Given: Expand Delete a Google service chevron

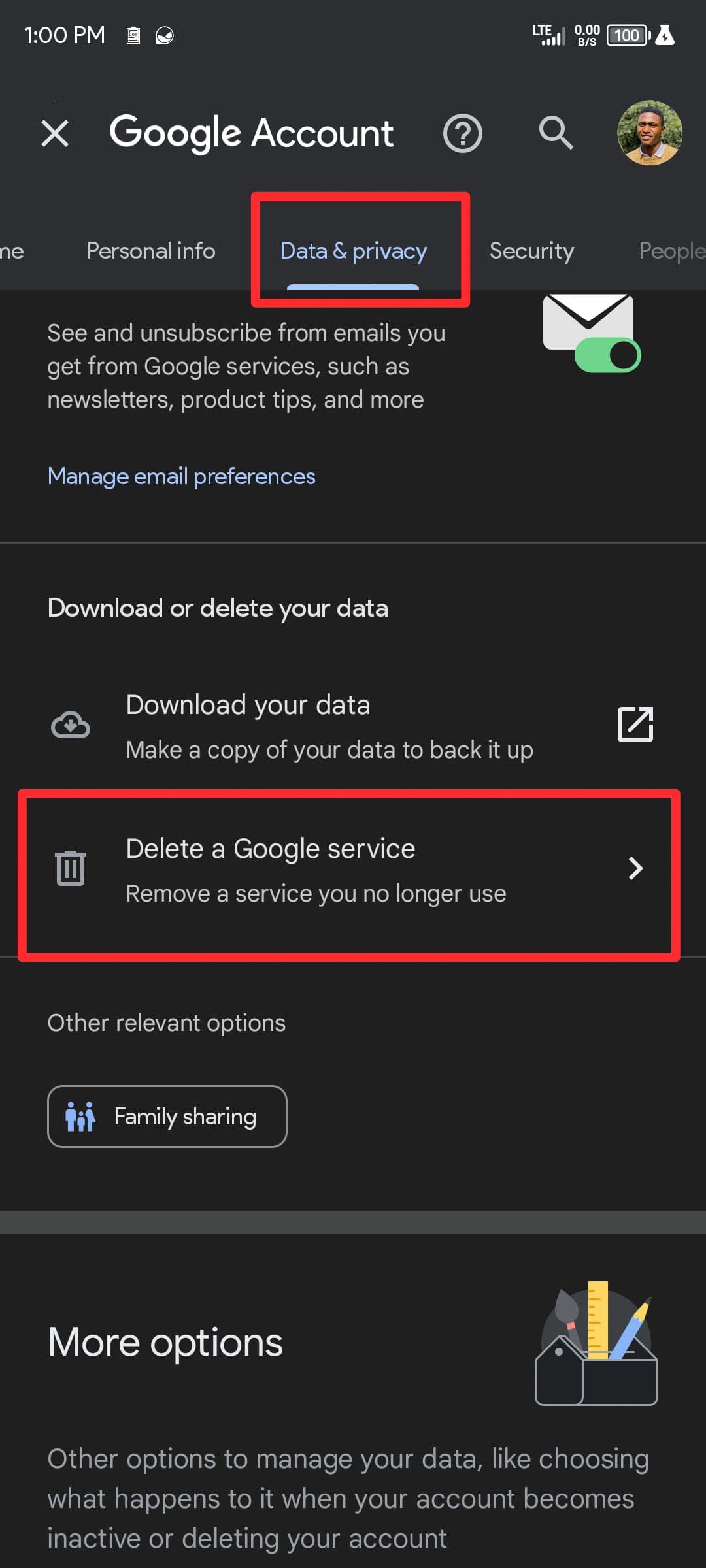Looking at the screenshot, I should point(635,868).
